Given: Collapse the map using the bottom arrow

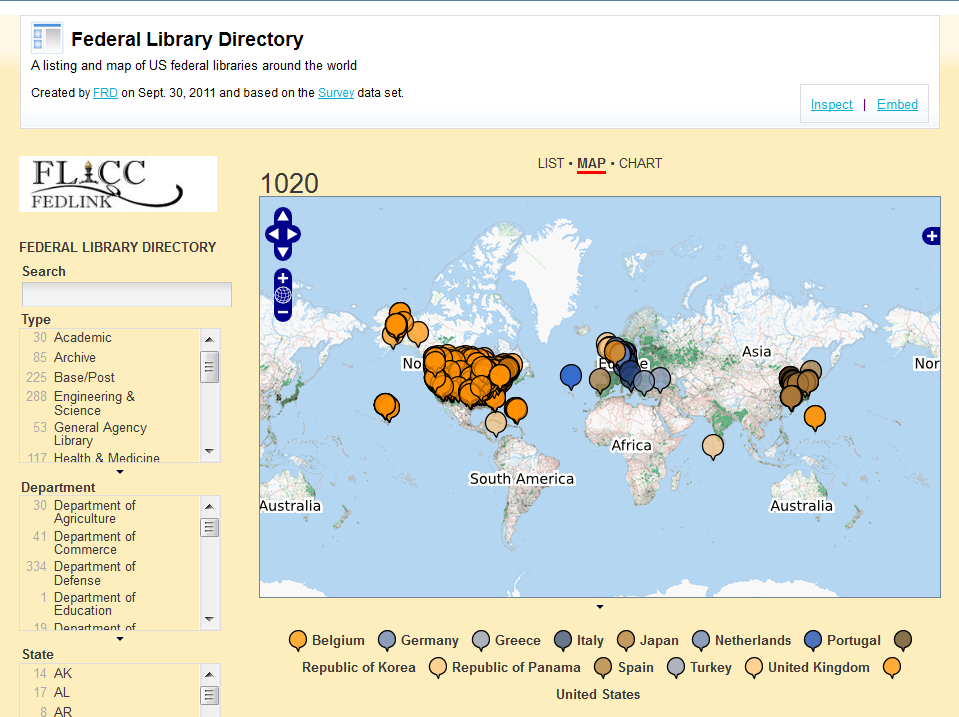Looking at the screenshot, I should pos(599,606).
